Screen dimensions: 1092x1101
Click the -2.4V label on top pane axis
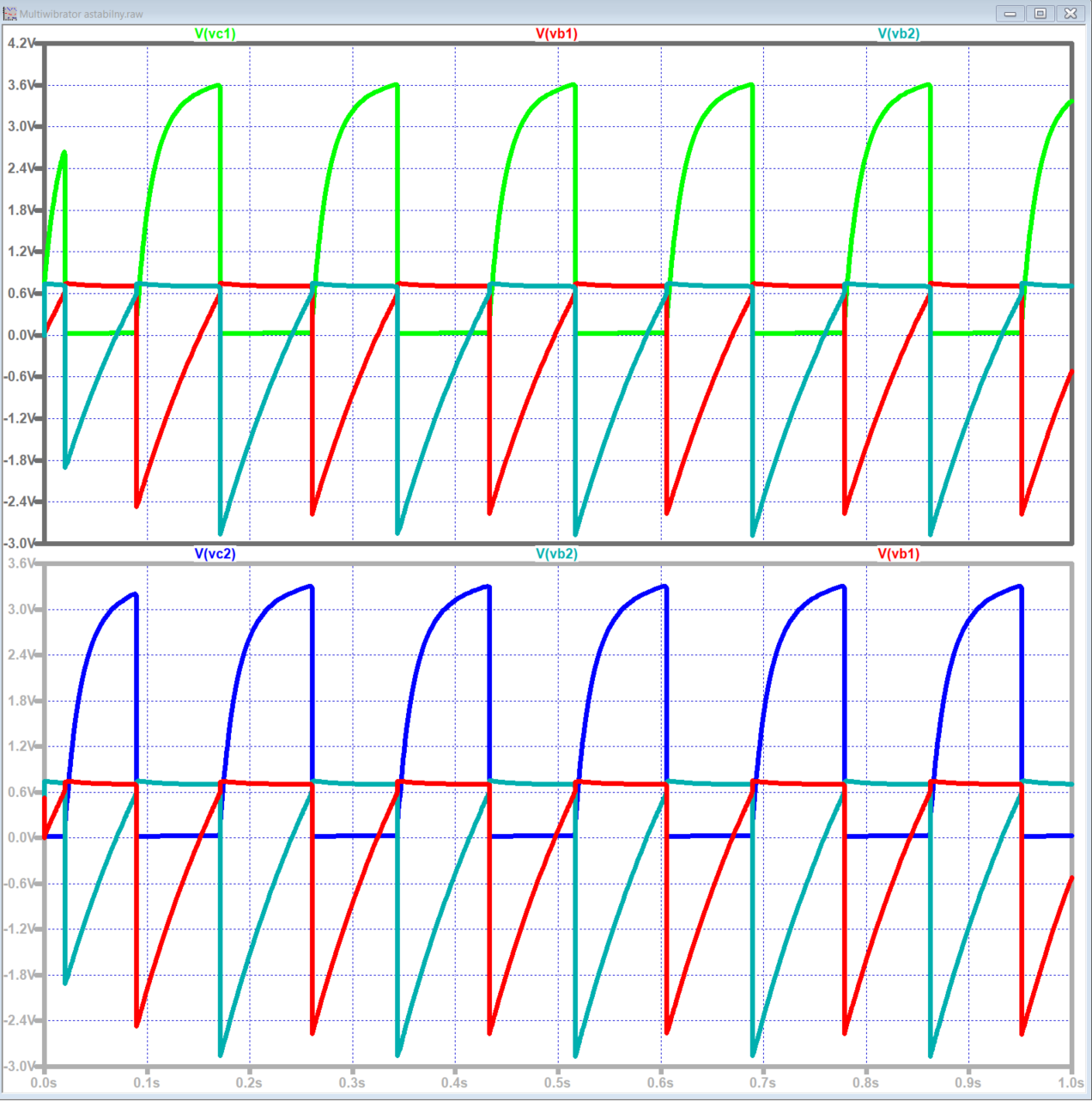click(19, 502)
